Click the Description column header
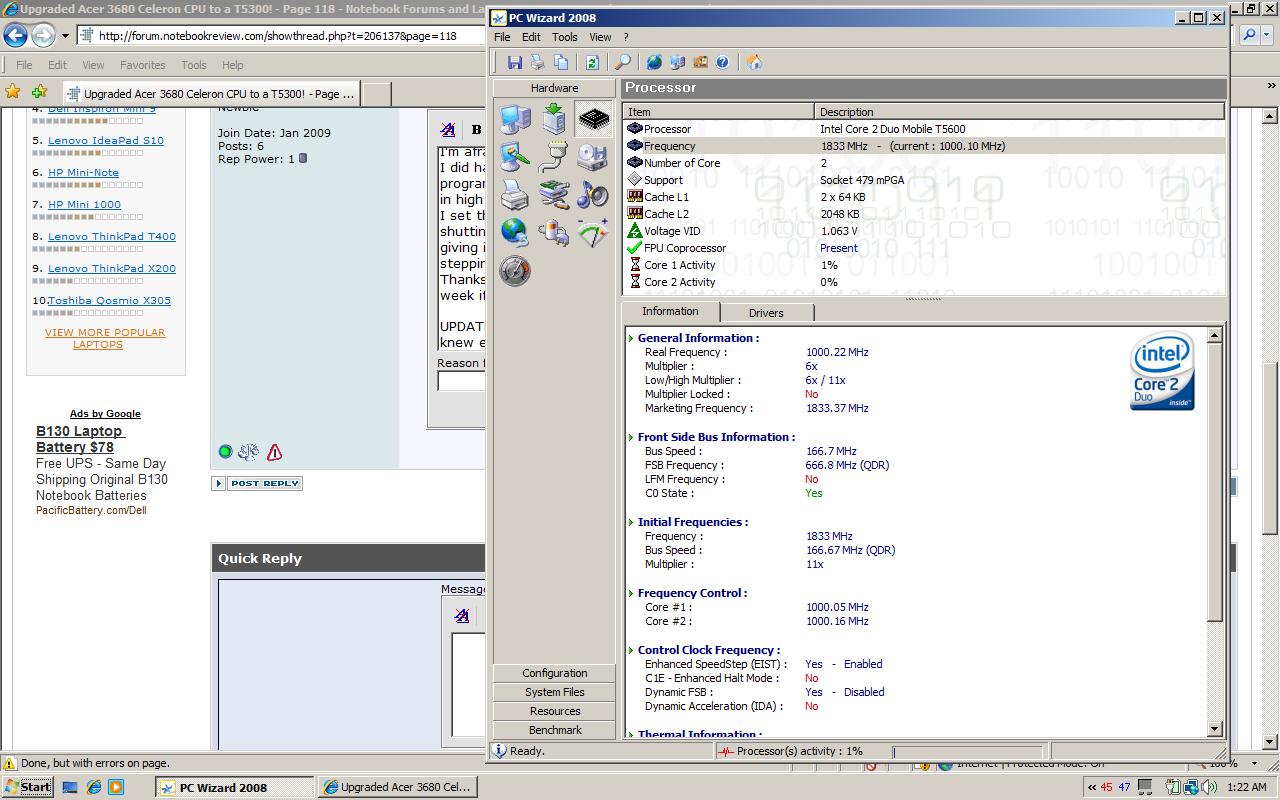Image resolution: width=1280 pixels, height=800 pixels. pos(1020,111)
